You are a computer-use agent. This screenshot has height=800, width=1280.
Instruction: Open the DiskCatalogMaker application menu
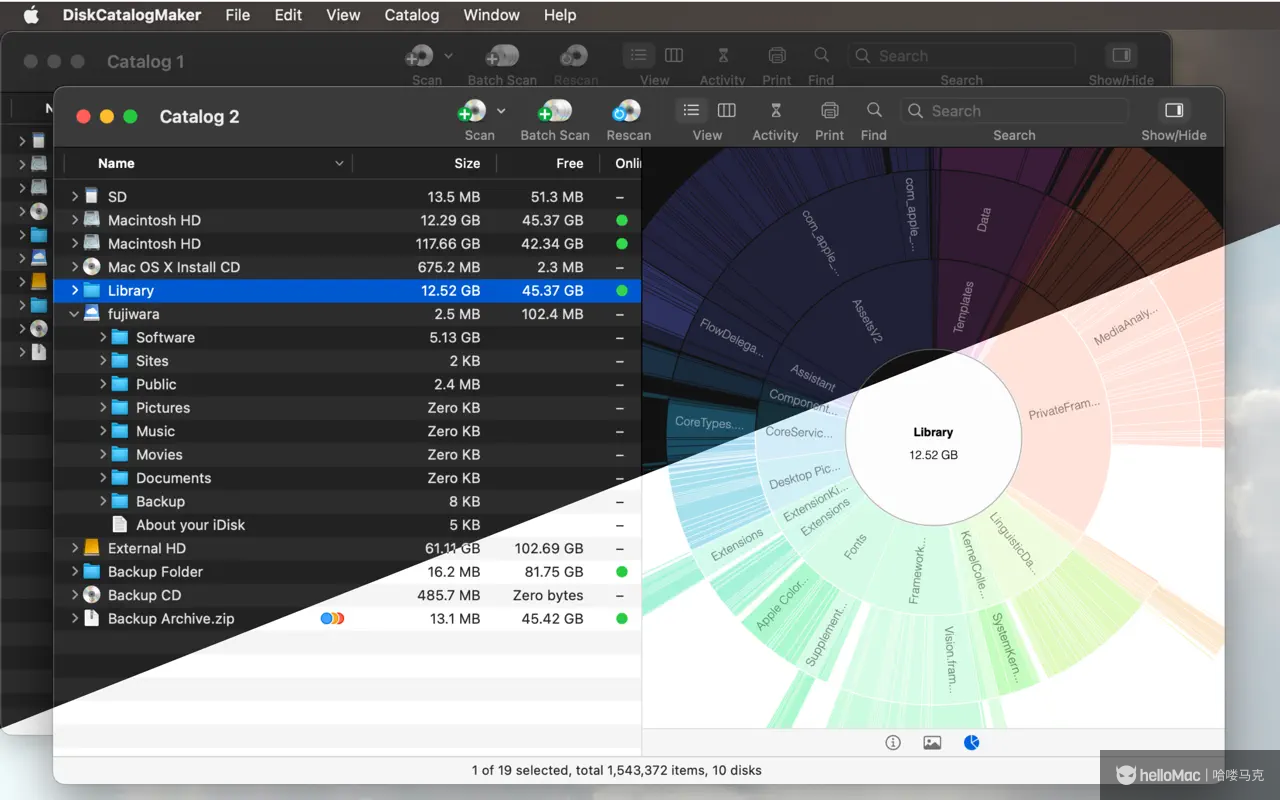coord(132,15)
